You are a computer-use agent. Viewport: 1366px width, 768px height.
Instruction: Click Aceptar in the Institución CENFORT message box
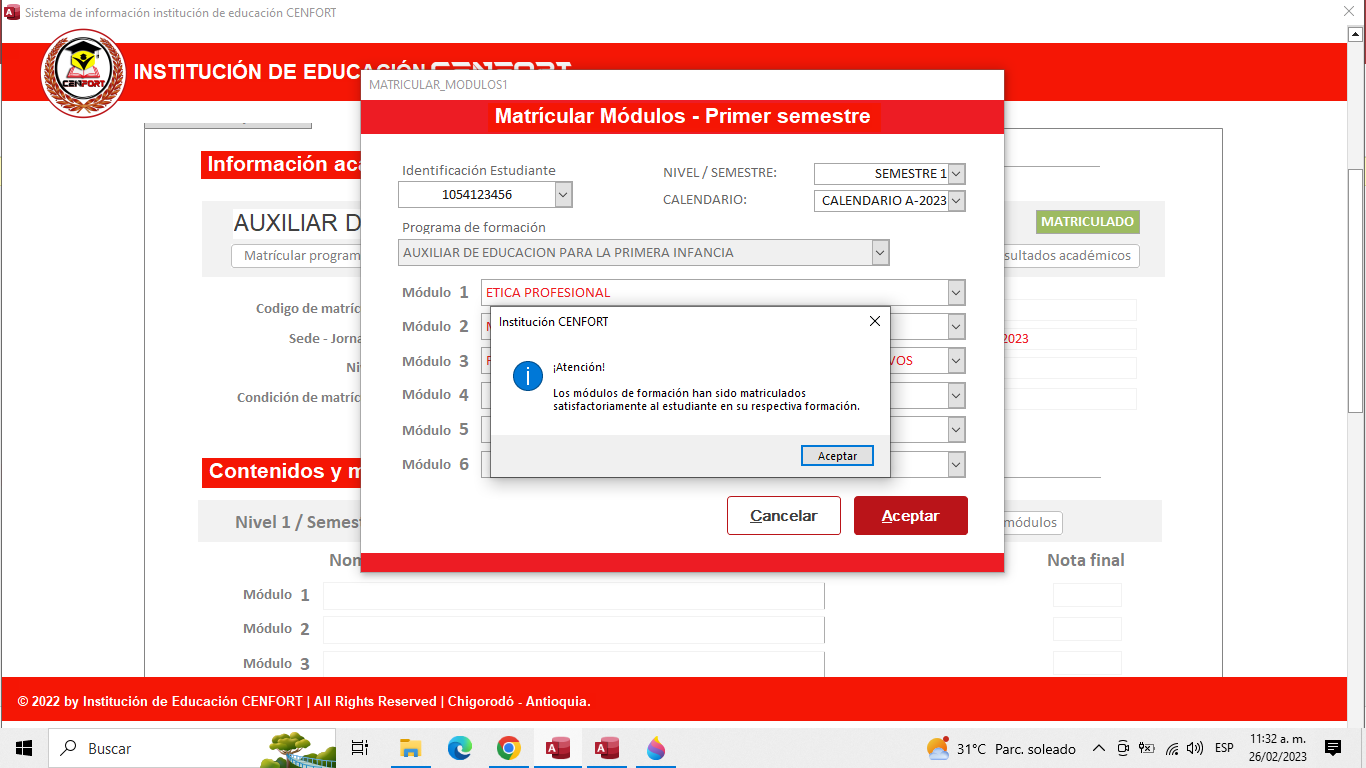pos(837,456)
